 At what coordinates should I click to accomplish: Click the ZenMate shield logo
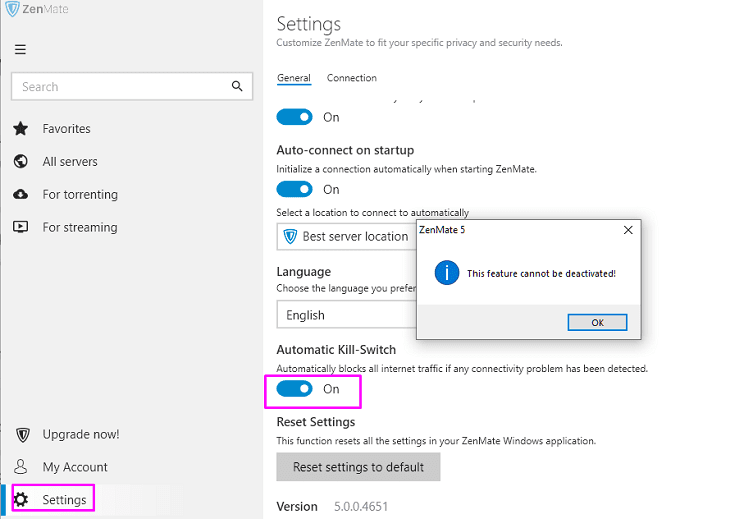pos(12,9)
